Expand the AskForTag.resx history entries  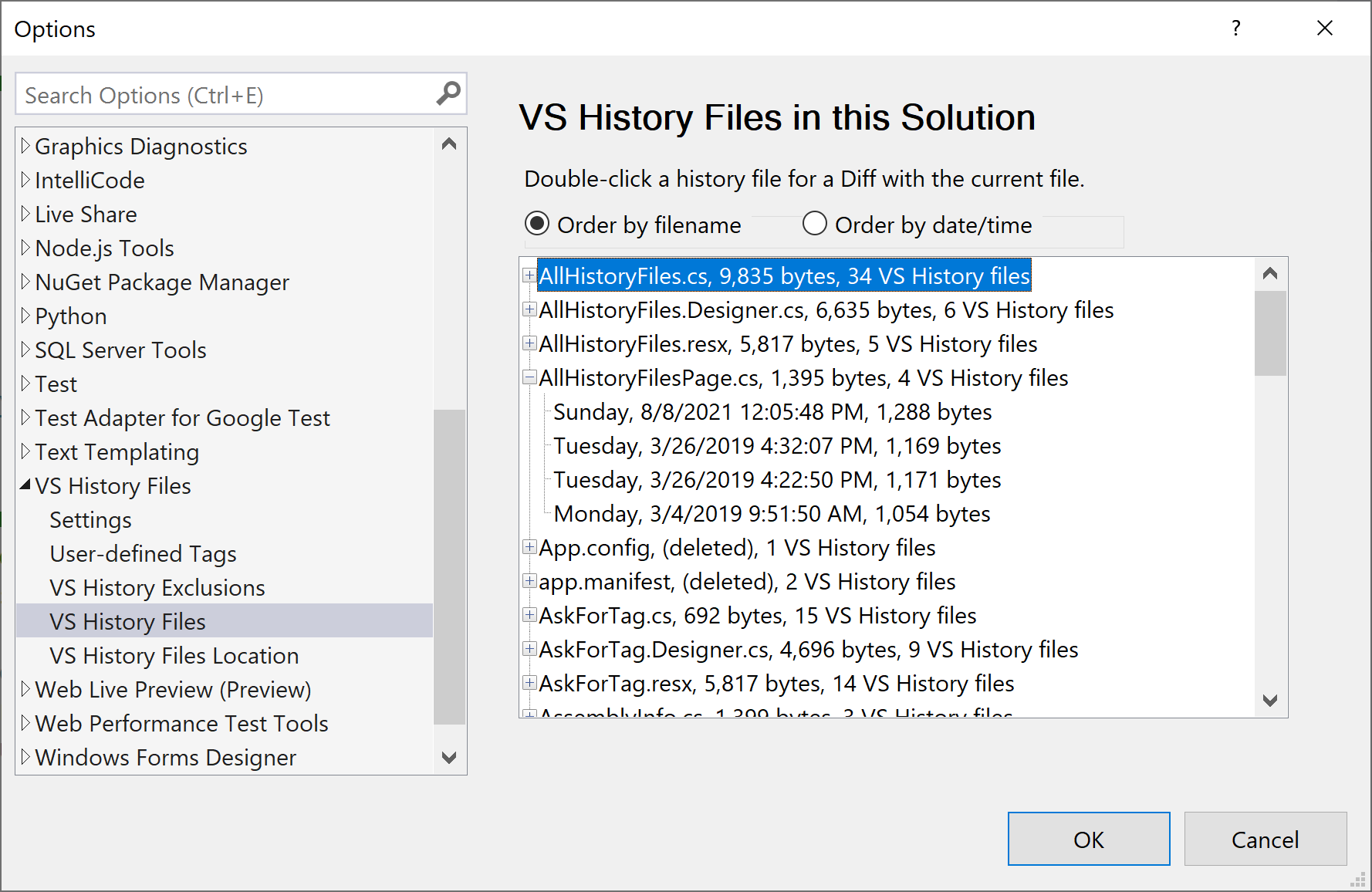click(x=529, y=683)
